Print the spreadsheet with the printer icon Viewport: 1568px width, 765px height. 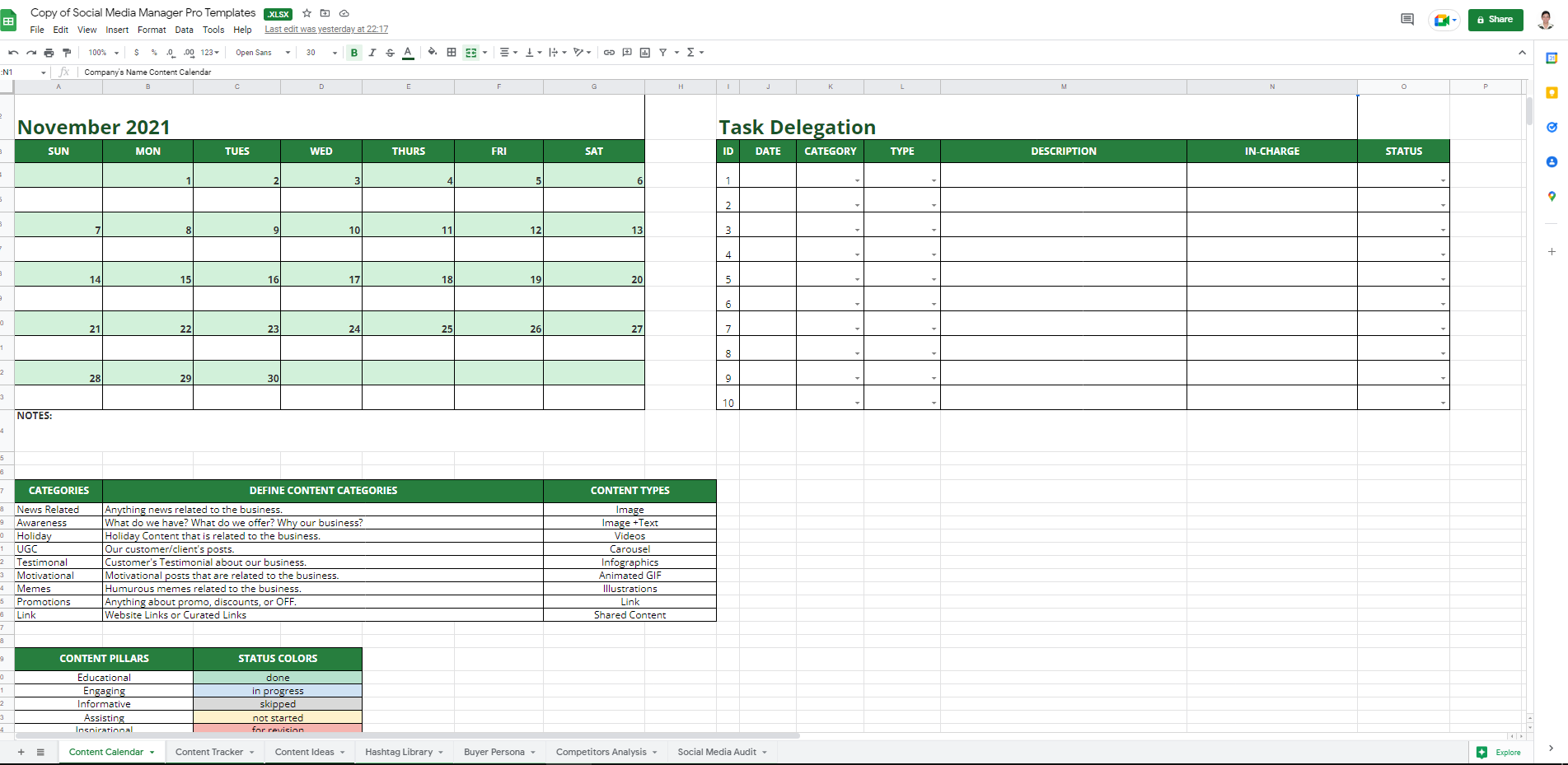pyautogui.click(x=49, y=53)
